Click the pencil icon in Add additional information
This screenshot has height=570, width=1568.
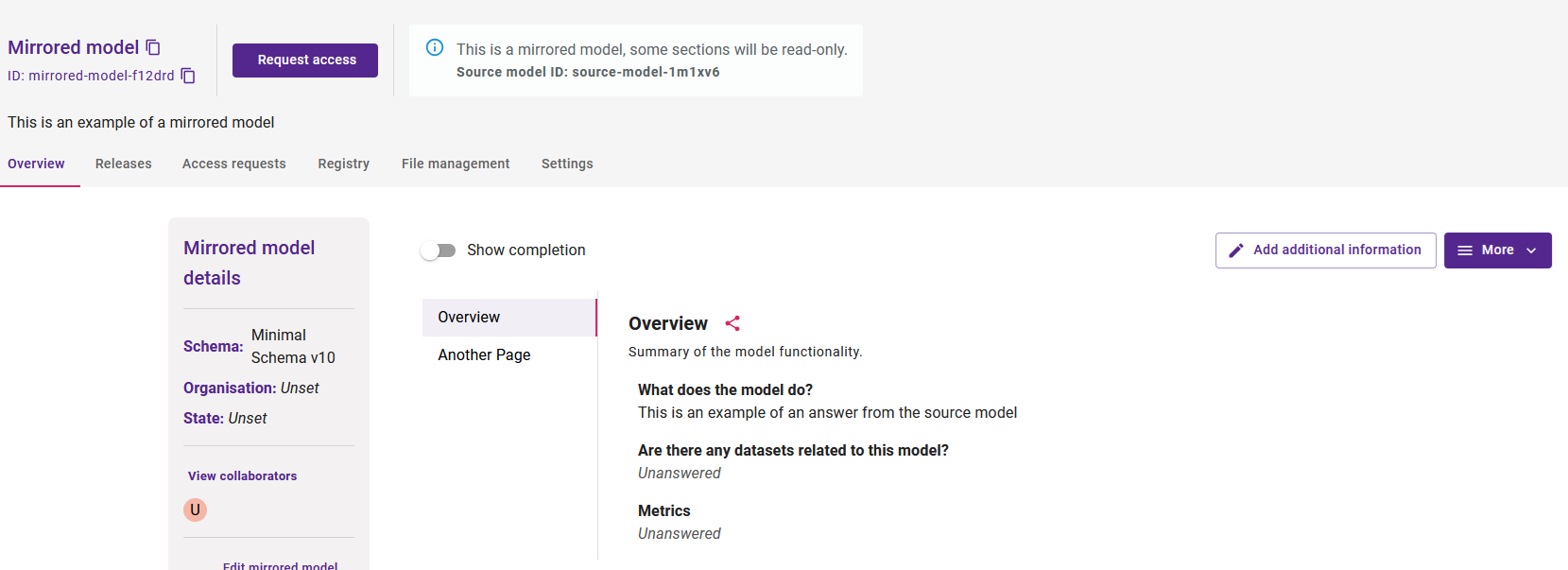1235,250
